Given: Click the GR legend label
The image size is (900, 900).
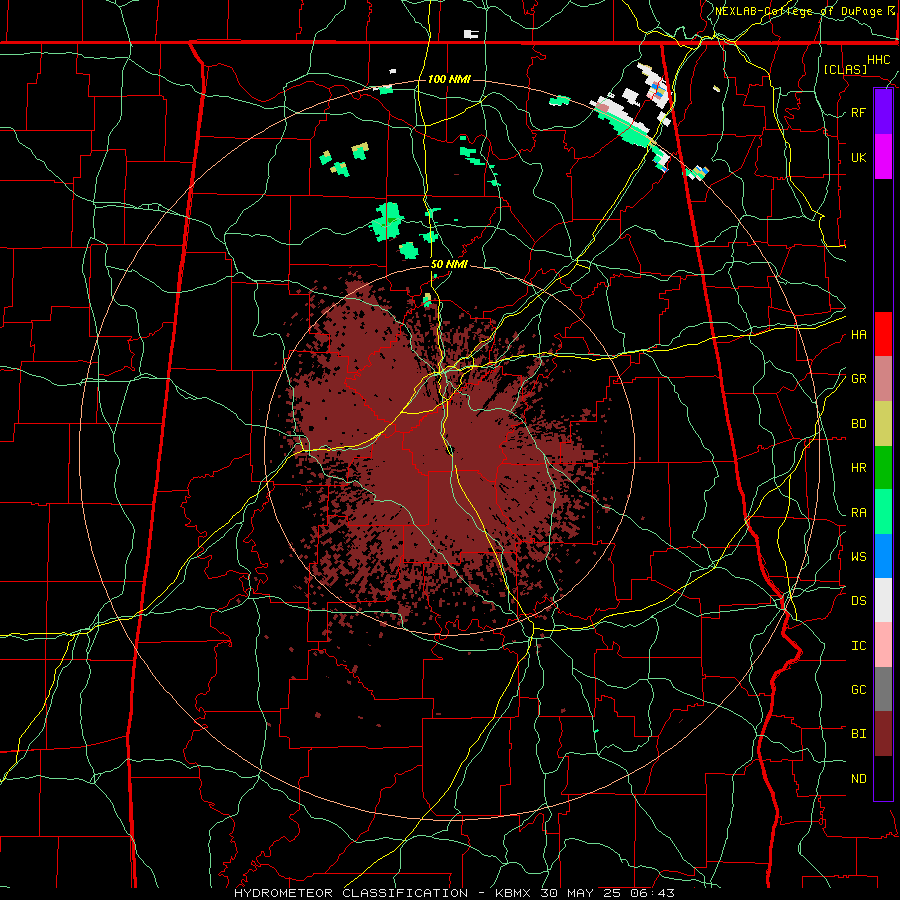Looking at the screenshot, I should (858, 379).
